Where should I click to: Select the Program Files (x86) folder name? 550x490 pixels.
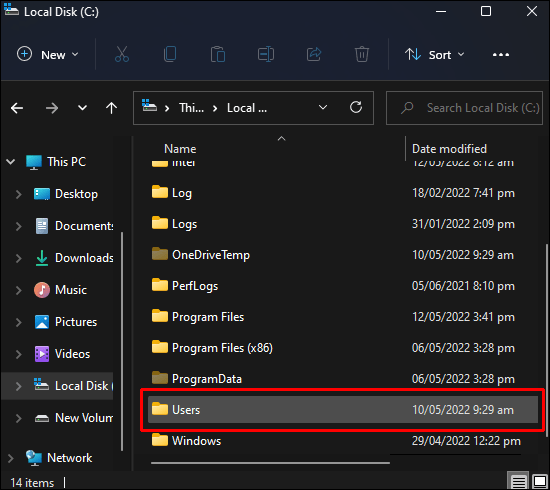(x=222, y=348)
